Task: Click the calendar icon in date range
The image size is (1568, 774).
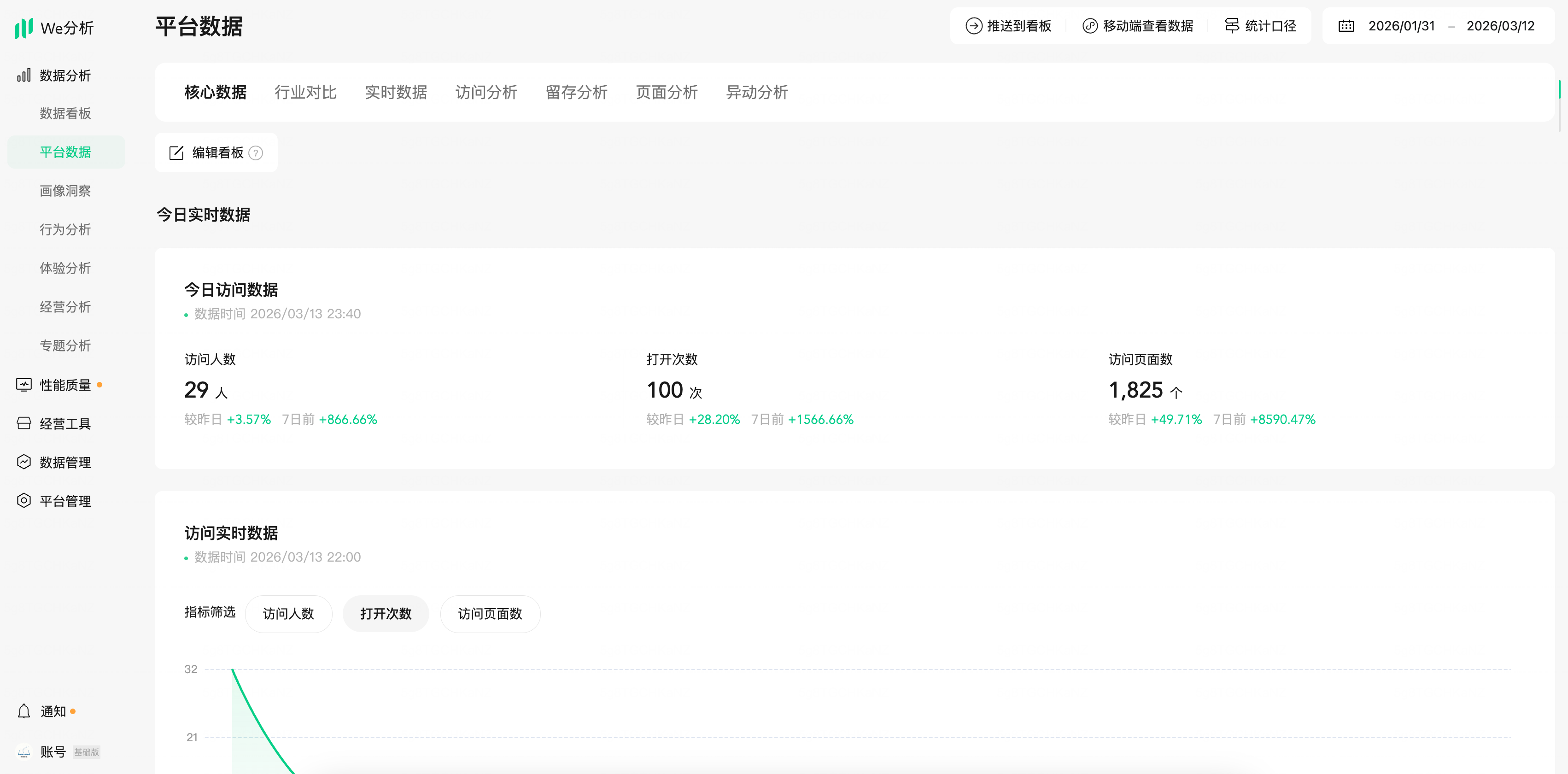Action: tap(1346, 26)
